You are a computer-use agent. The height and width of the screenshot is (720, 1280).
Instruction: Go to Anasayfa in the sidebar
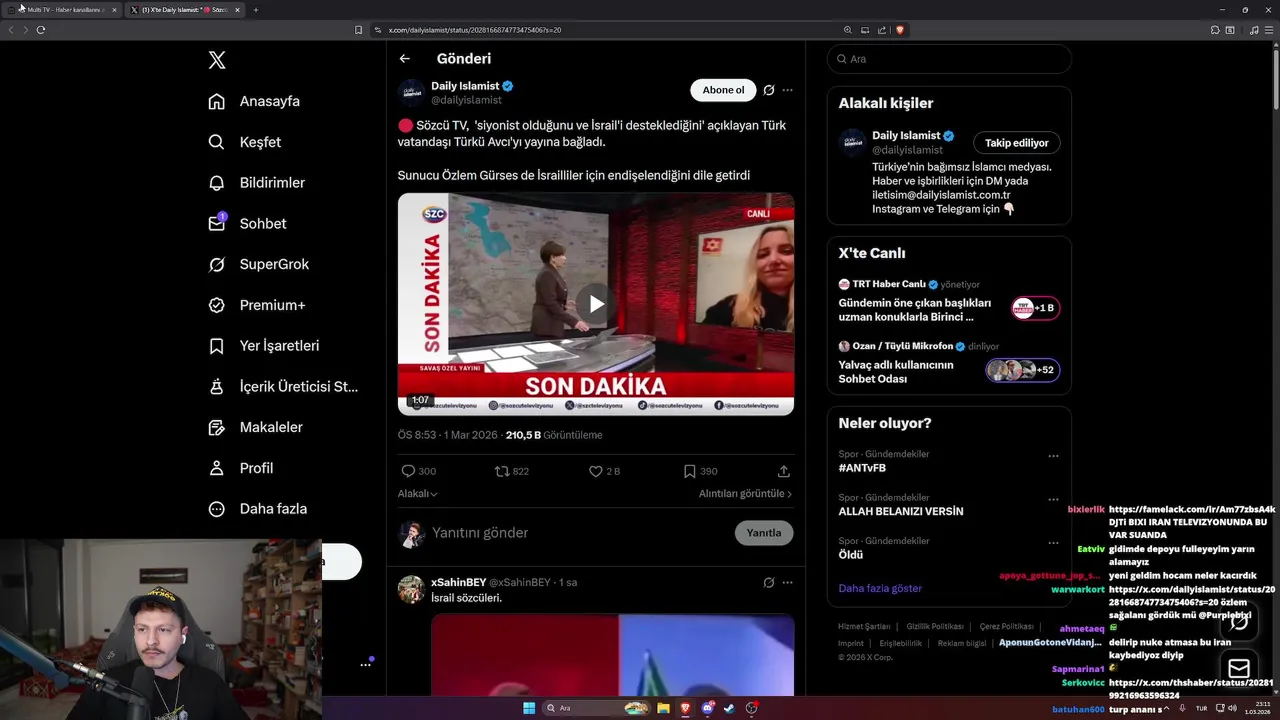[254, 101]
